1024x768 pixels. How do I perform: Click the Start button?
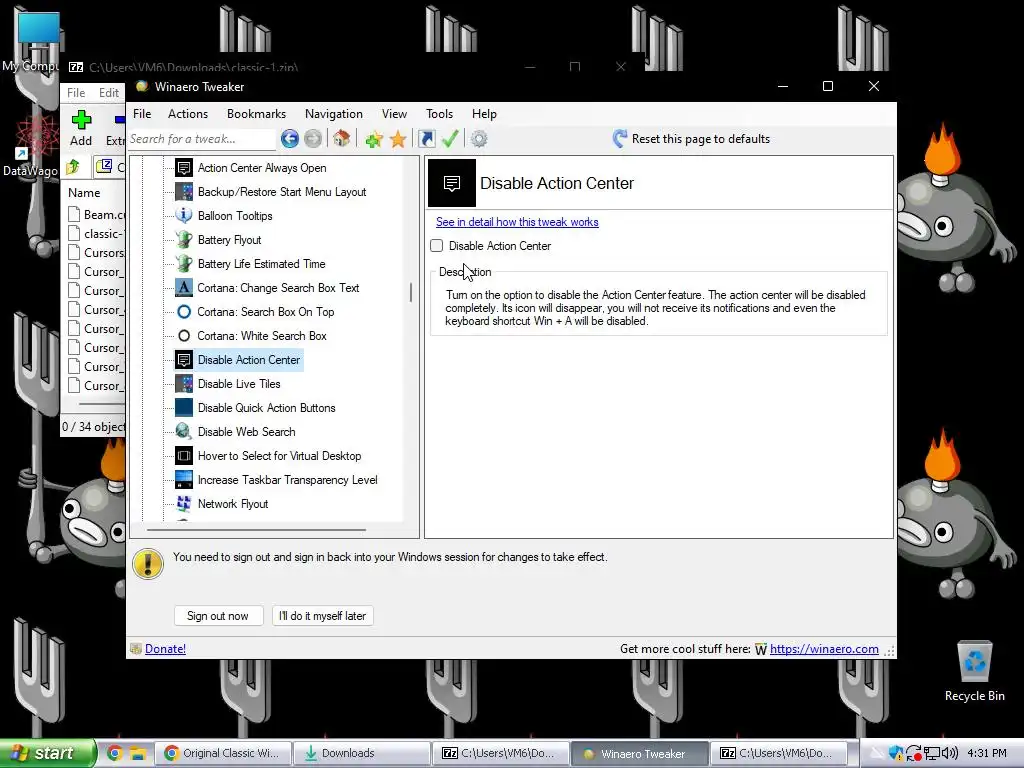(48, 753)
